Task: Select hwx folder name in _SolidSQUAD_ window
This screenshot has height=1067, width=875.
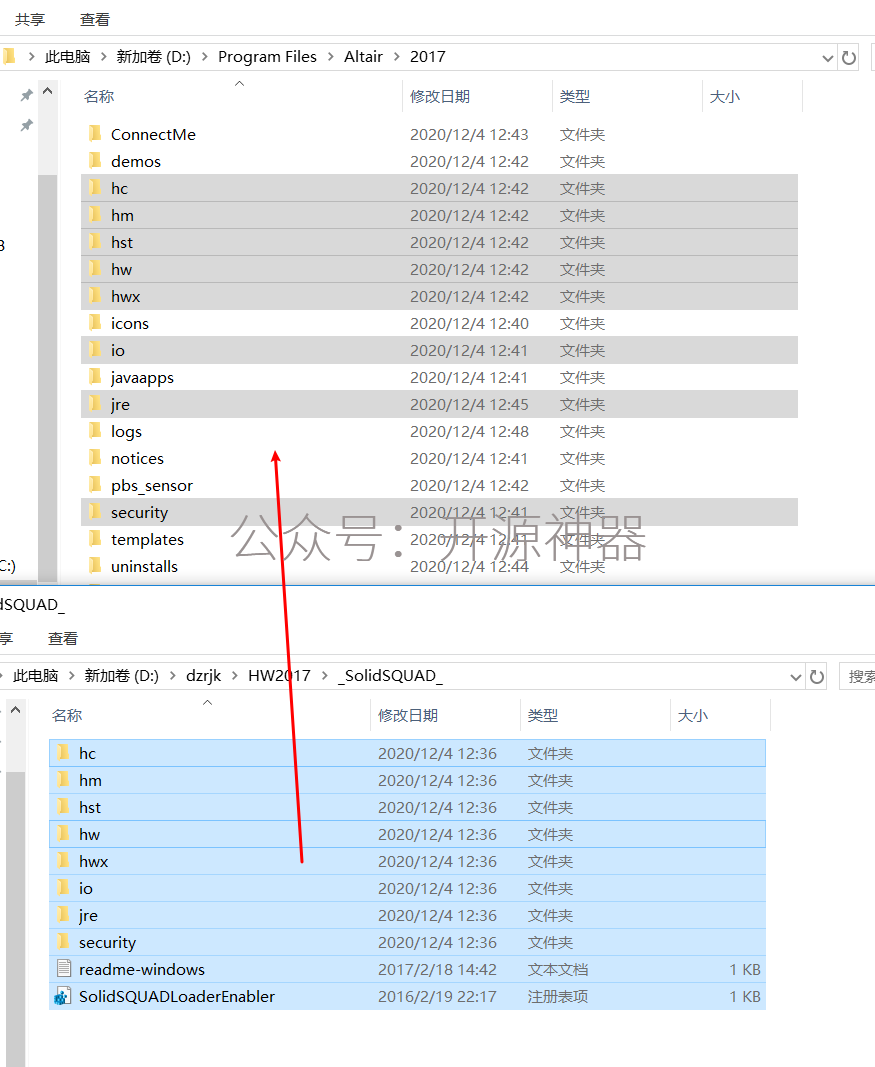Action: [x=93, y=861]
